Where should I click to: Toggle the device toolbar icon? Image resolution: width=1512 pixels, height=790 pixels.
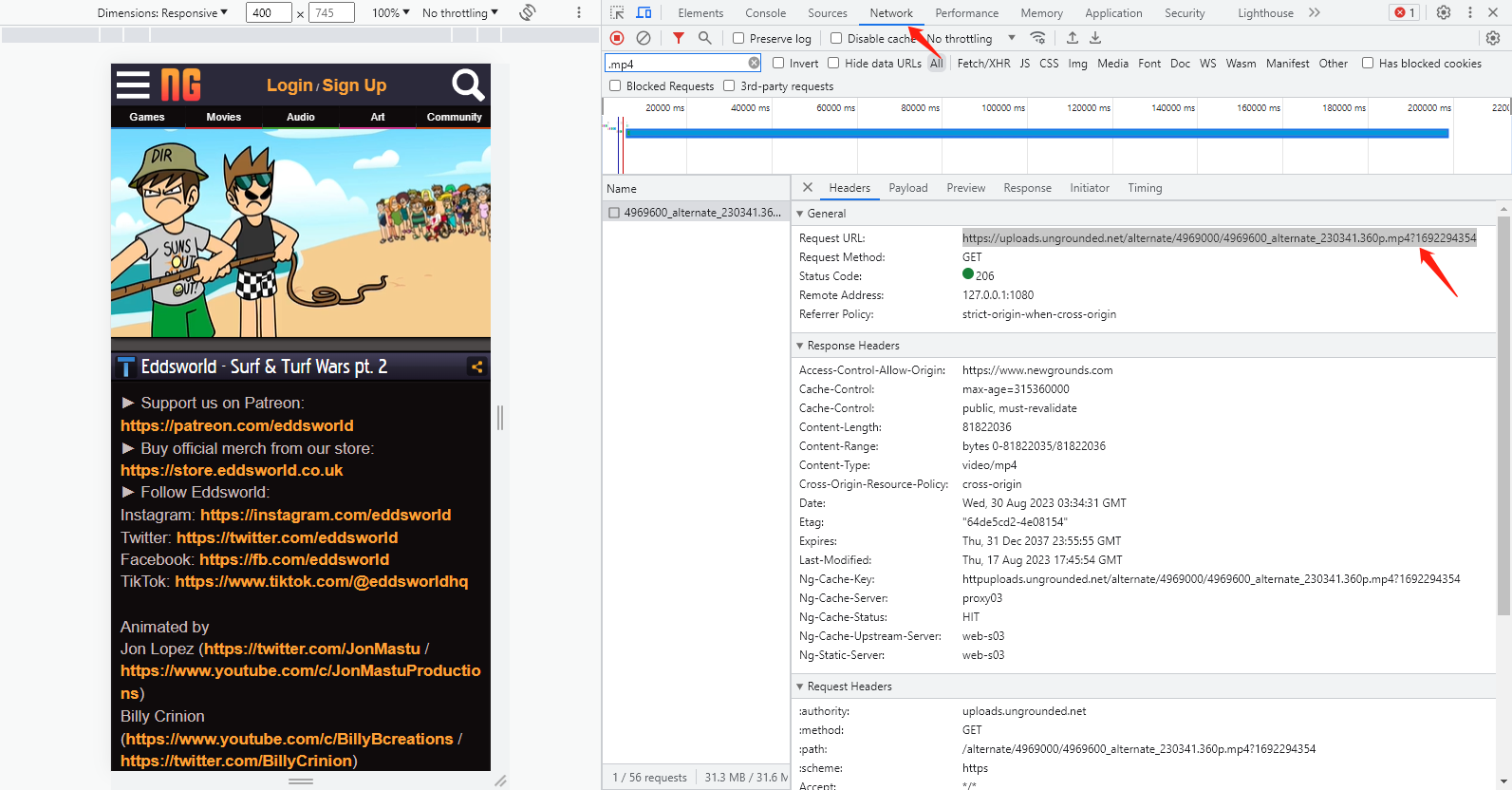[x=644, y=12]
